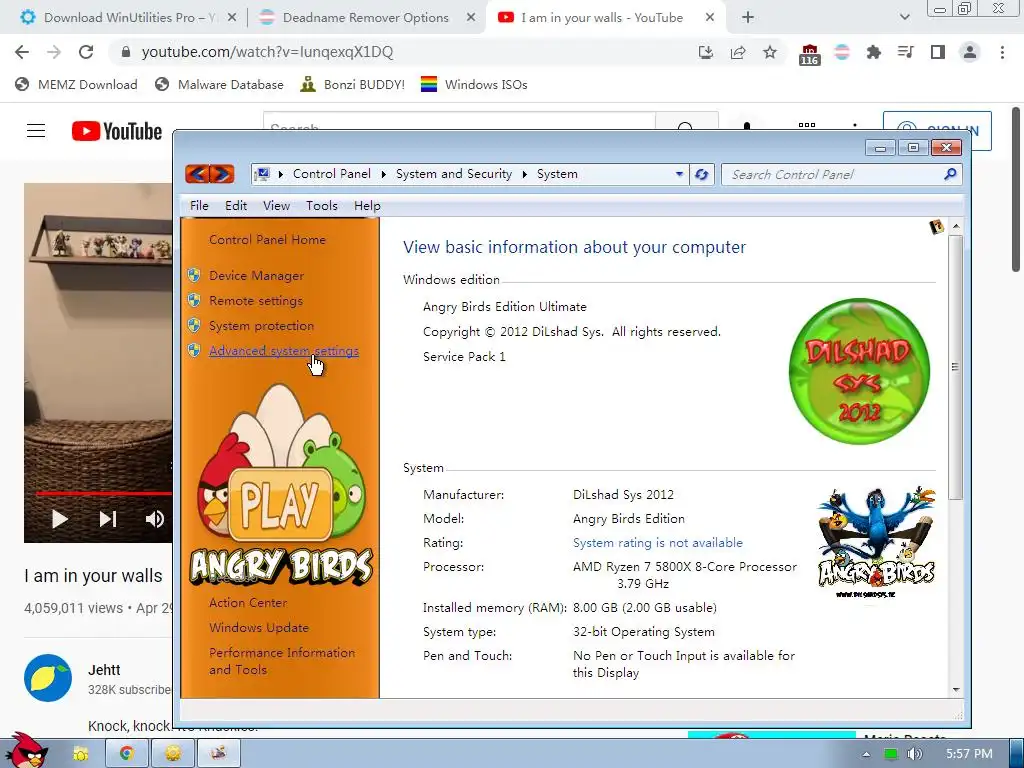Open Performance Information and Tools

coord(282,661)
